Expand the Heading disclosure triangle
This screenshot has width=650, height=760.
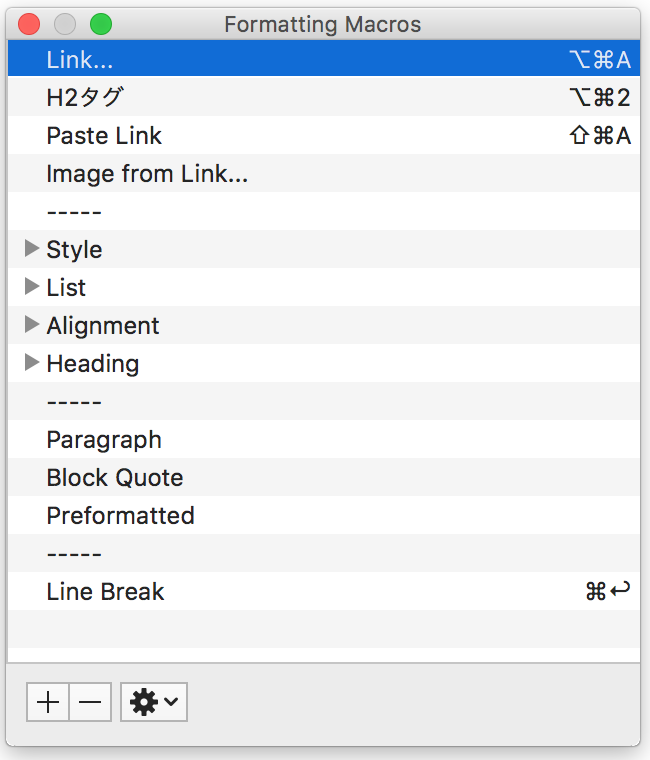pos(32,363)
